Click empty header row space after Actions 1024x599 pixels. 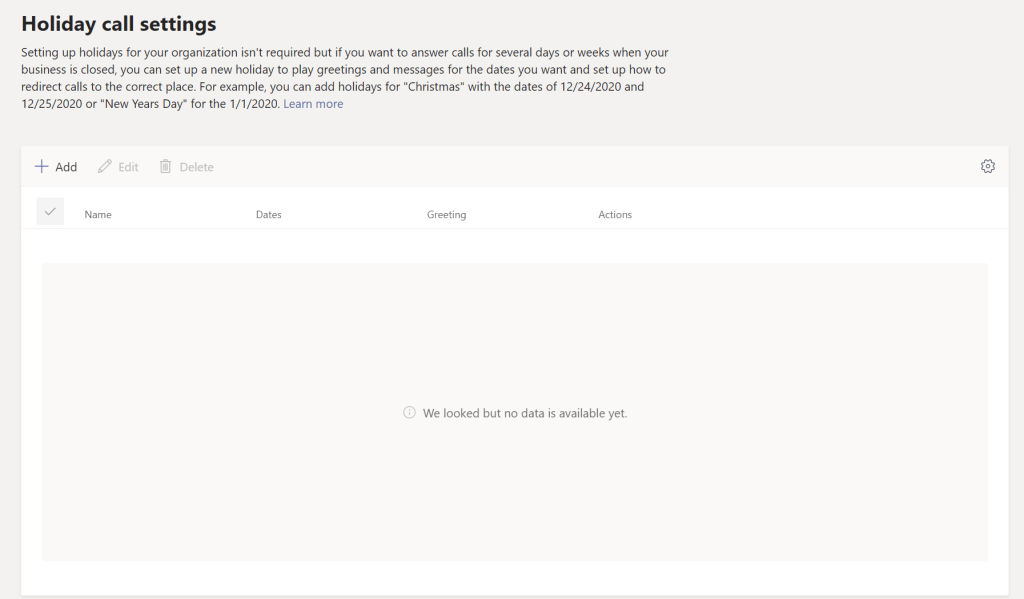coord(820,215)
